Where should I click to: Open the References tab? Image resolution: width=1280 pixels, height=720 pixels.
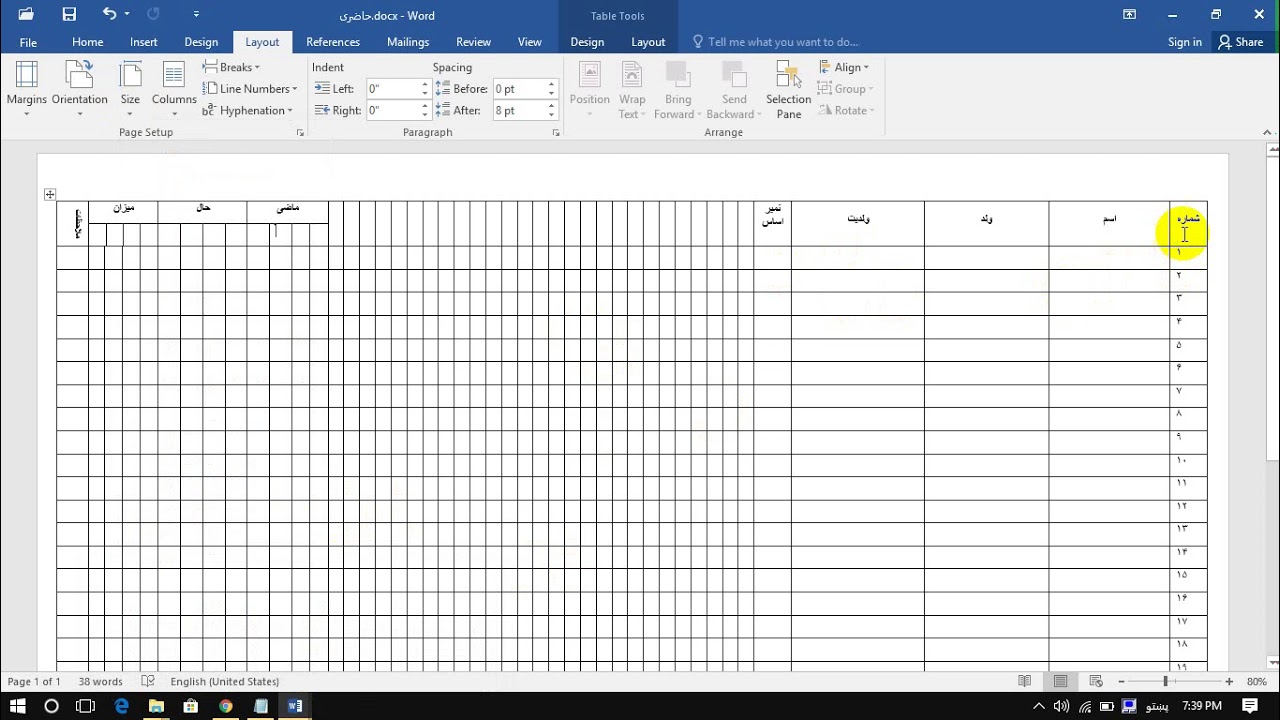(x=333, y=42)
